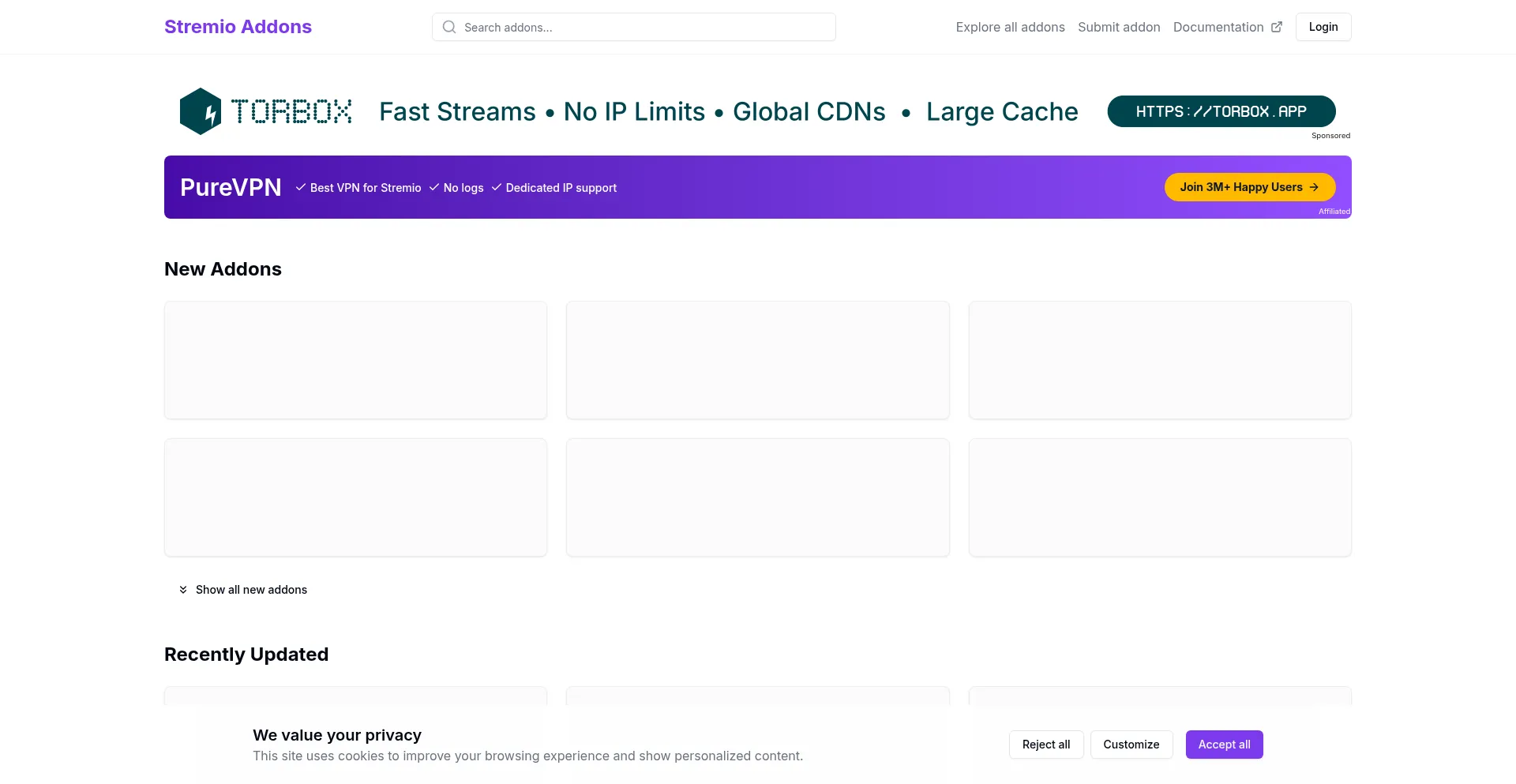Open the Stremio Addons home logo
The width and height of the screenshot is (1516, 784).
[238, 27]
